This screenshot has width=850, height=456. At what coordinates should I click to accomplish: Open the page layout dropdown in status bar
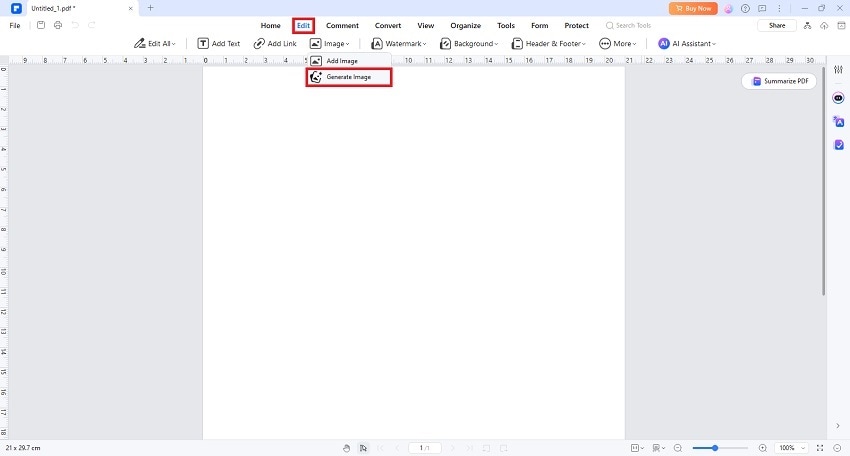(637, 448)
